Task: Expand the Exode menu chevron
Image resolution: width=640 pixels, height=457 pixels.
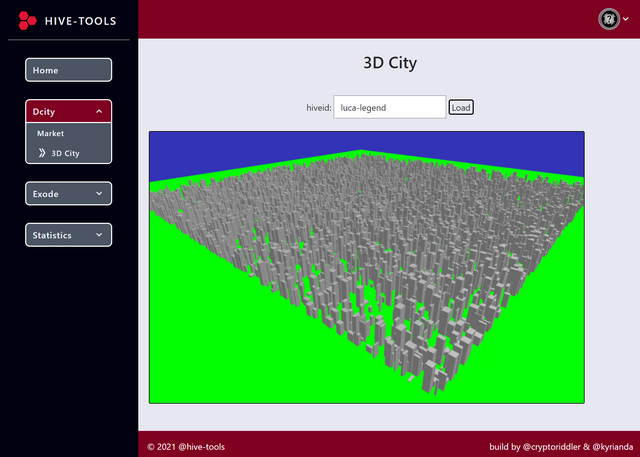Action: click(98, 193)
